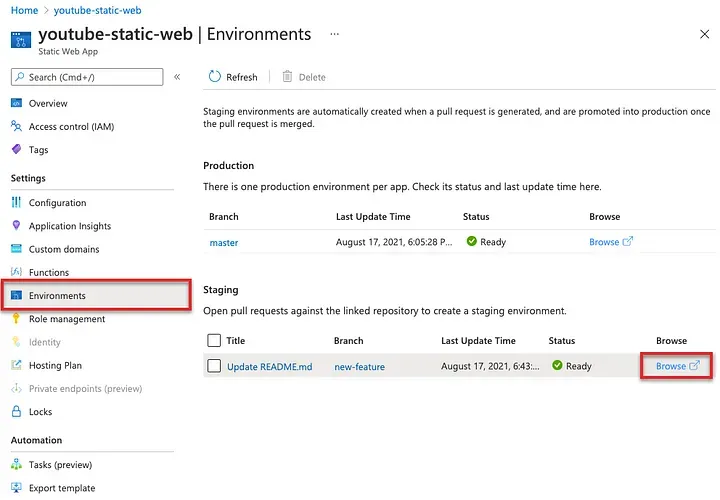Click Ready status text in new-feature row

[579, 366]
